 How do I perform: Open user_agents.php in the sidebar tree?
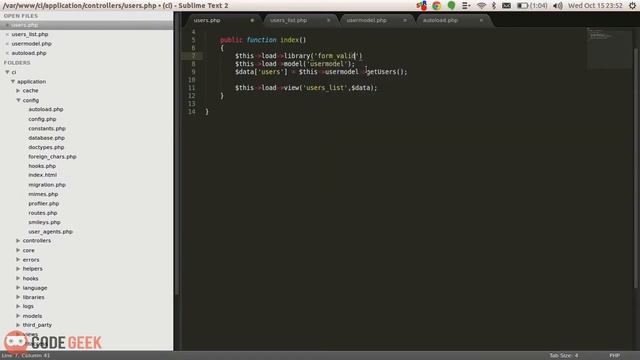pyautogui.click(x=51, y=232)
